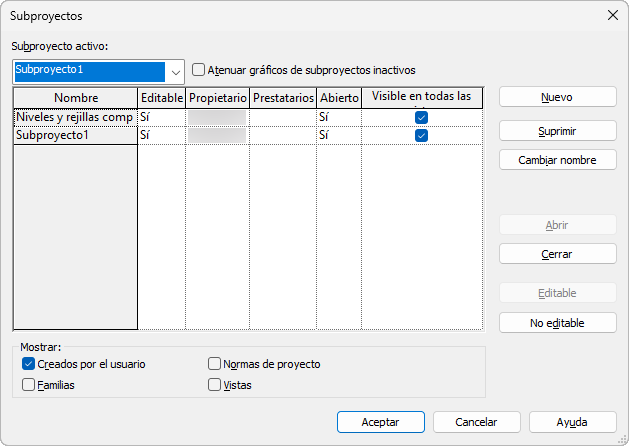Uncheck visibility for Subproyecto1 row

[421, 135]
